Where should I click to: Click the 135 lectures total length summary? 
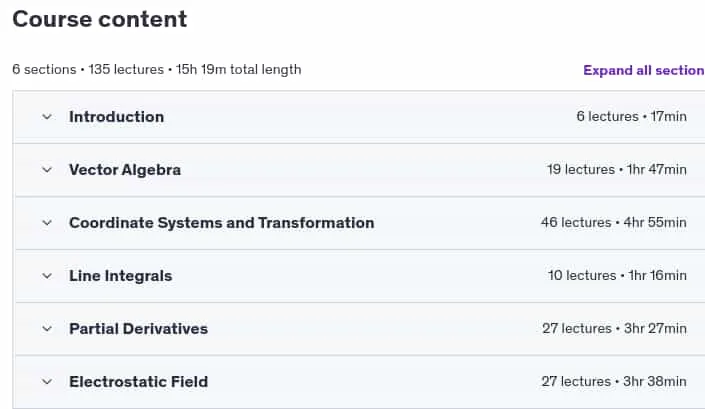click(156, 70)
